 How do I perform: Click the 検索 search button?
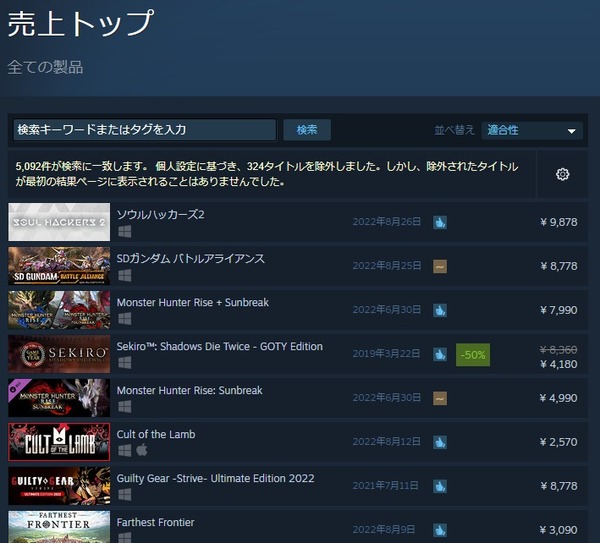pos(307,130)
